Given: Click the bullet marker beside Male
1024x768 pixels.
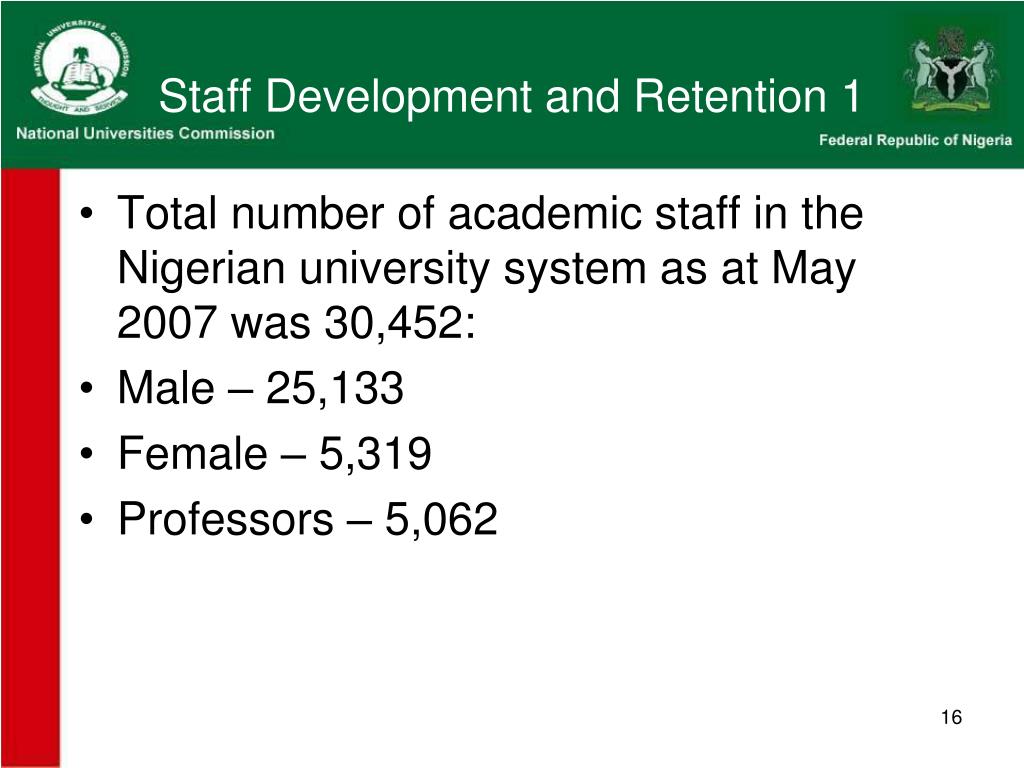Looking at the screenshot, I should 87,389.
